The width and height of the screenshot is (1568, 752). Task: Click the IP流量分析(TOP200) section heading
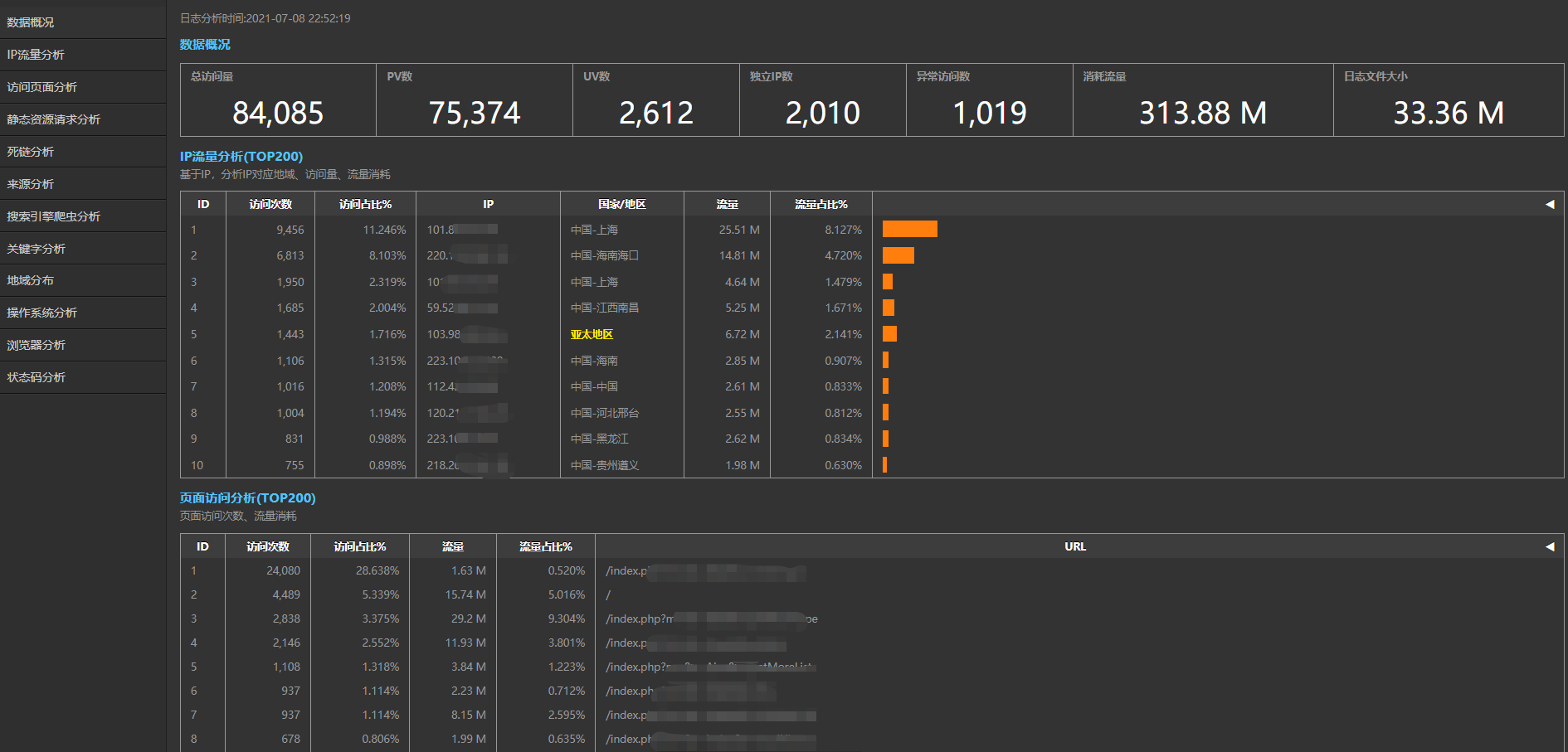pos(241,156)
